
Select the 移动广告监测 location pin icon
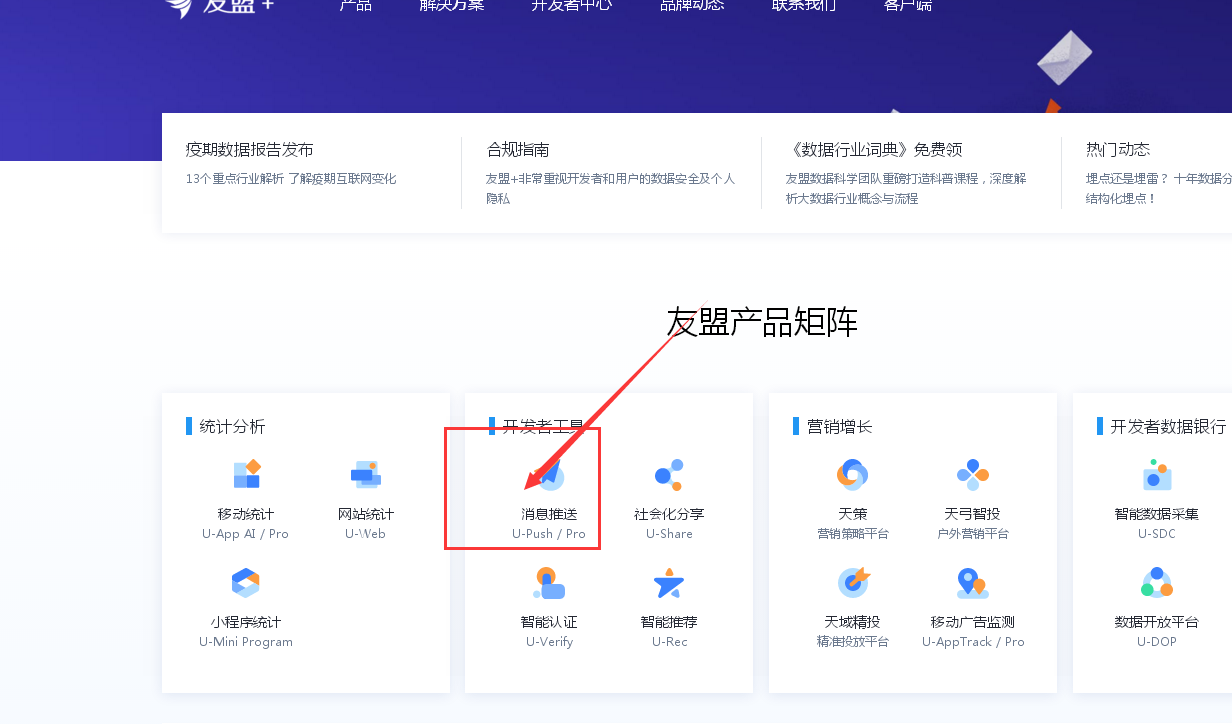(973, 583)
